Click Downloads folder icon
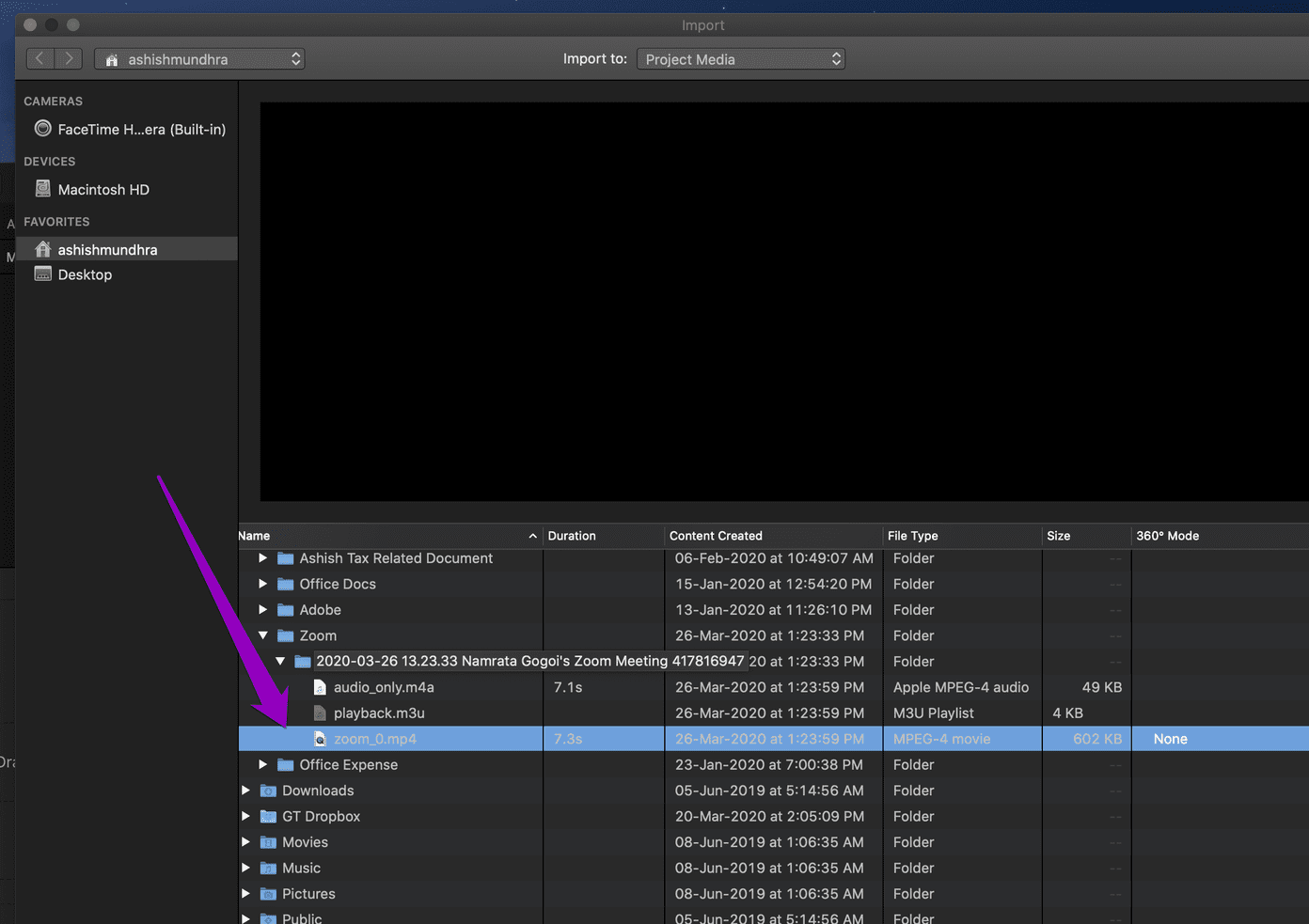Viewport: 1309px width, 924px height. [x=268, y=791]
